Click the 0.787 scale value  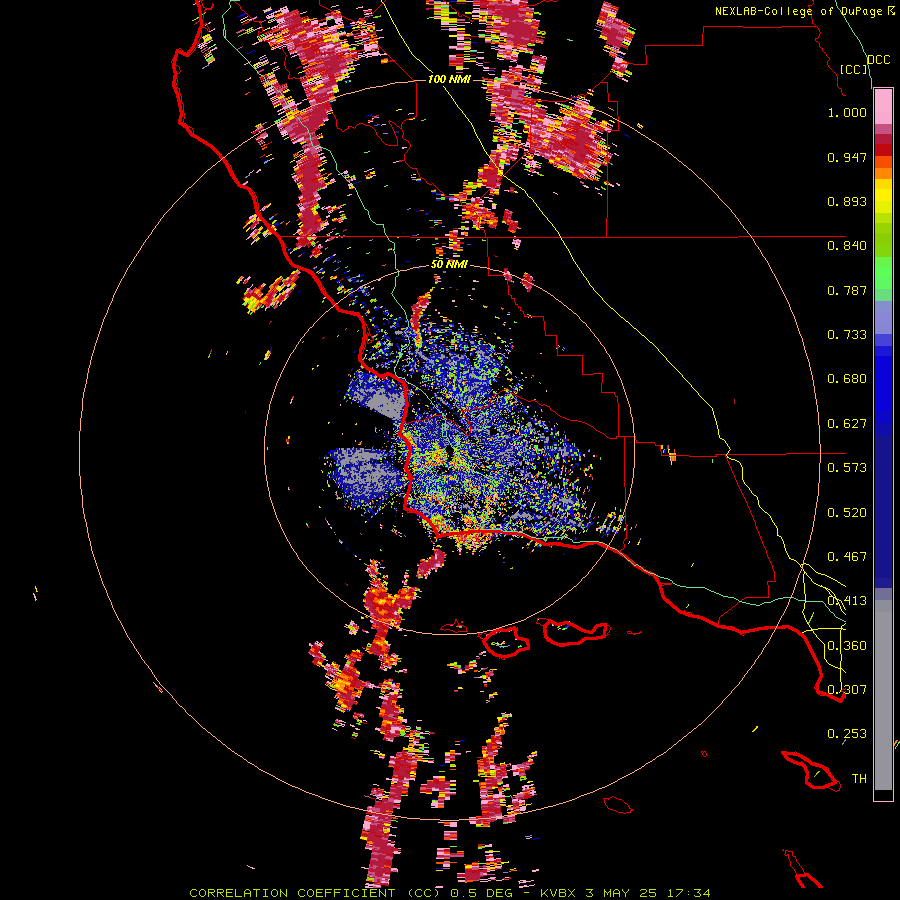pyautogui.click(x=847, y=290)
